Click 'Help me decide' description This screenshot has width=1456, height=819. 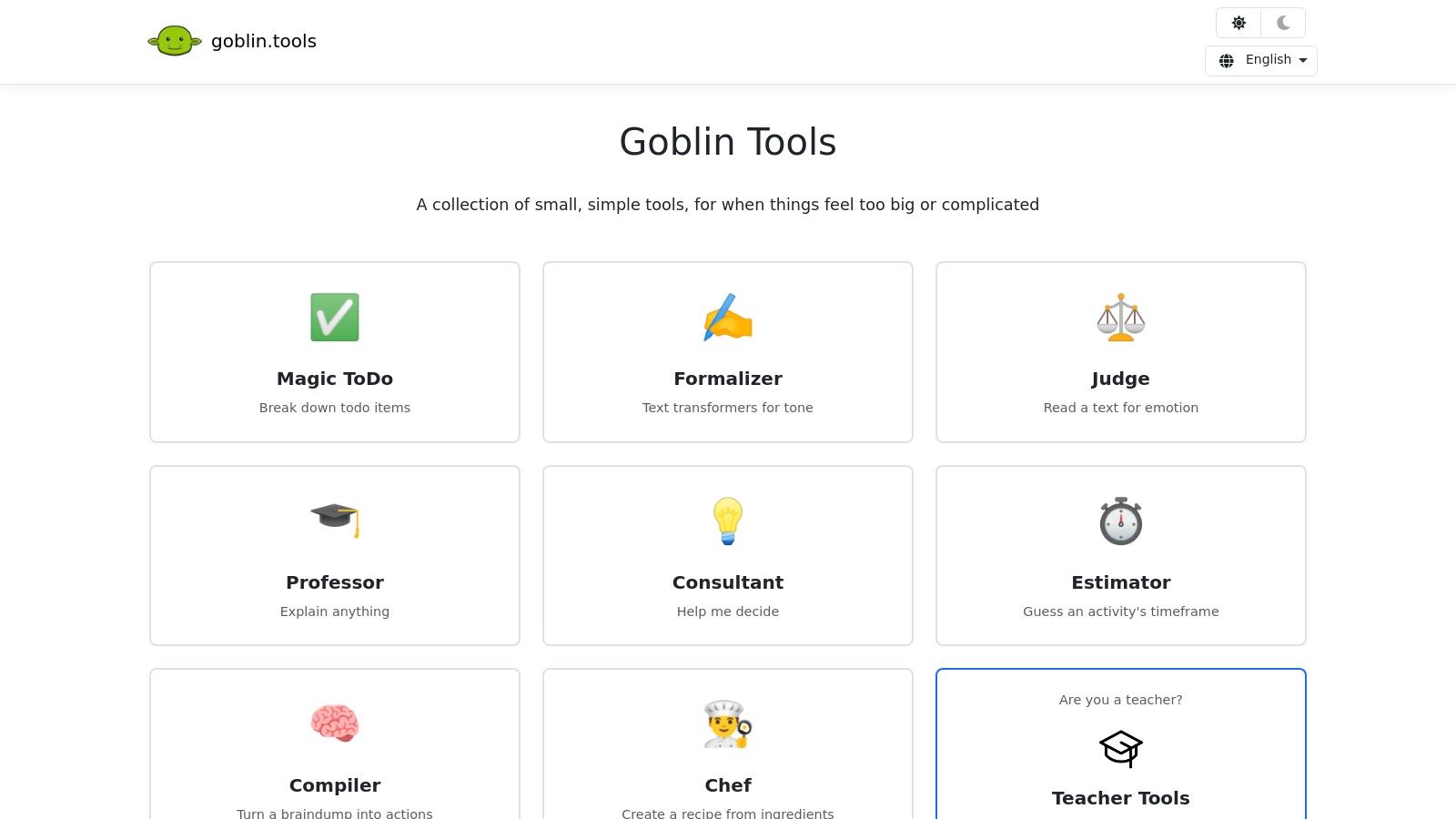pos(728,612)
